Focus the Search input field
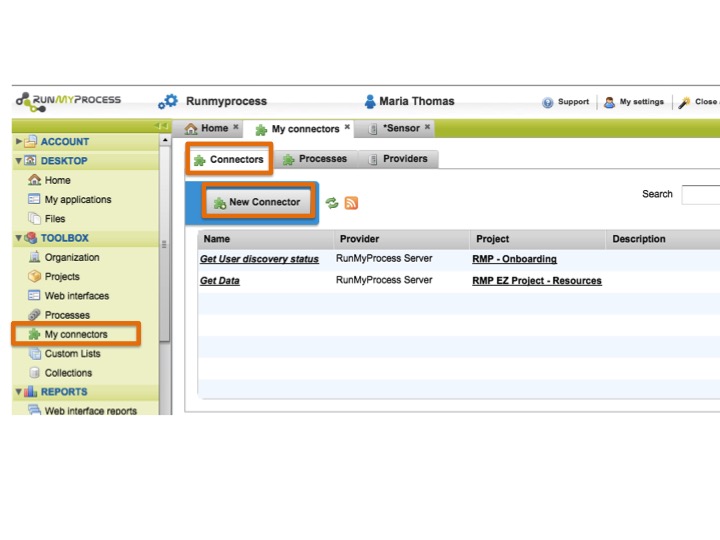 (701, 195)
